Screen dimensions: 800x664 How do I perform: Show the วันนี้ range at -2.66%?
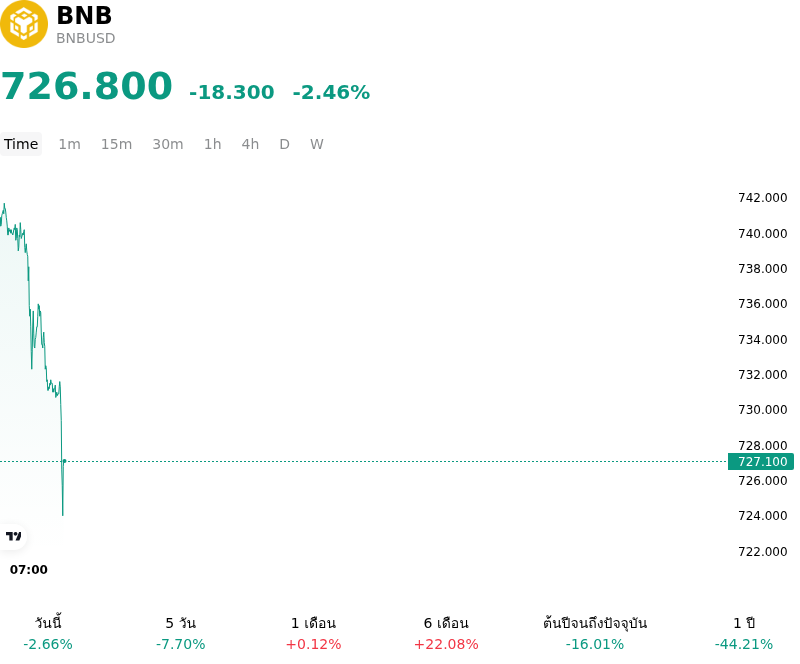click(48, 633)
